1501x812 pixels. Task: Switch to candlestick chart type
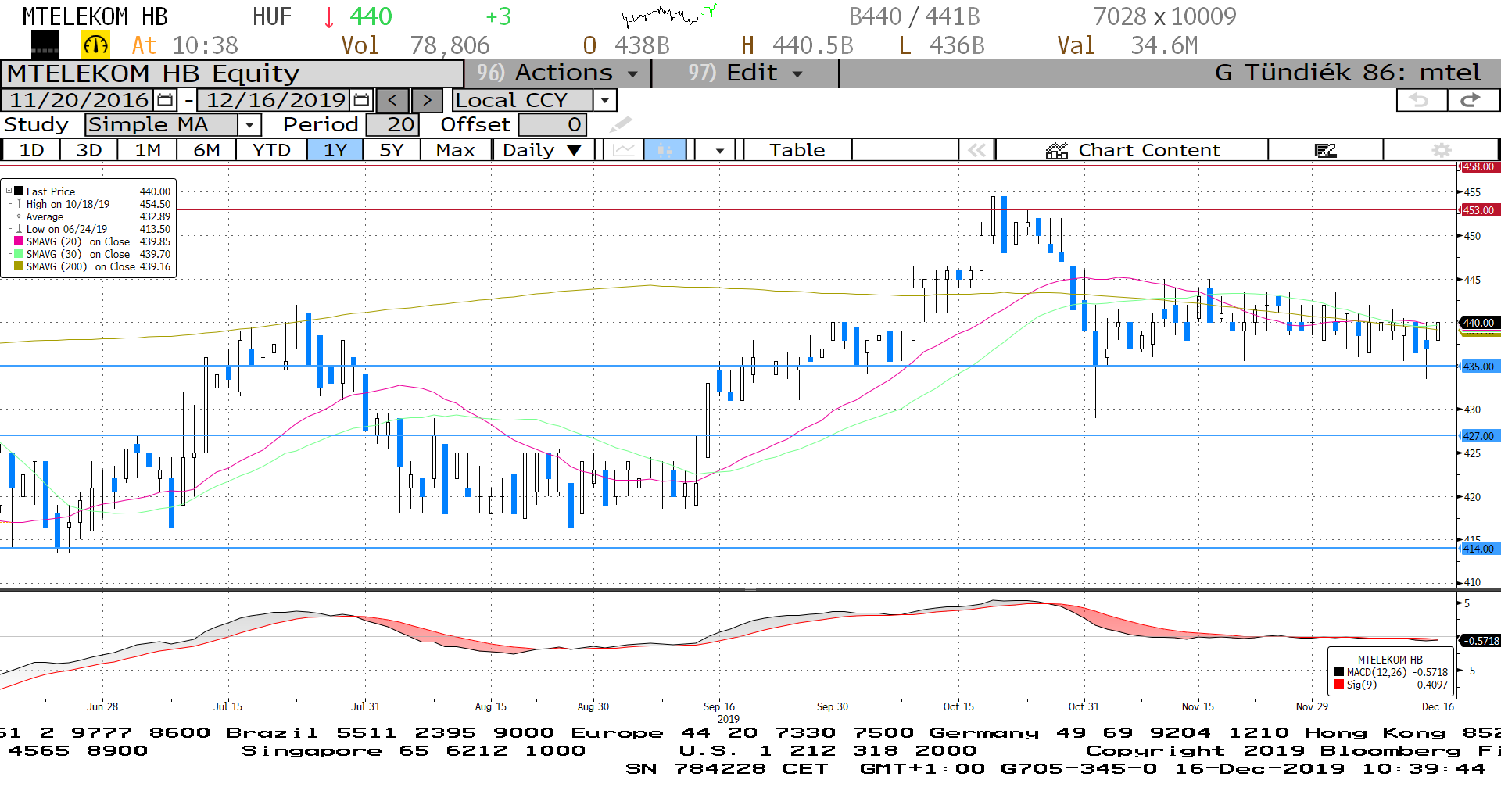[665, 150]
